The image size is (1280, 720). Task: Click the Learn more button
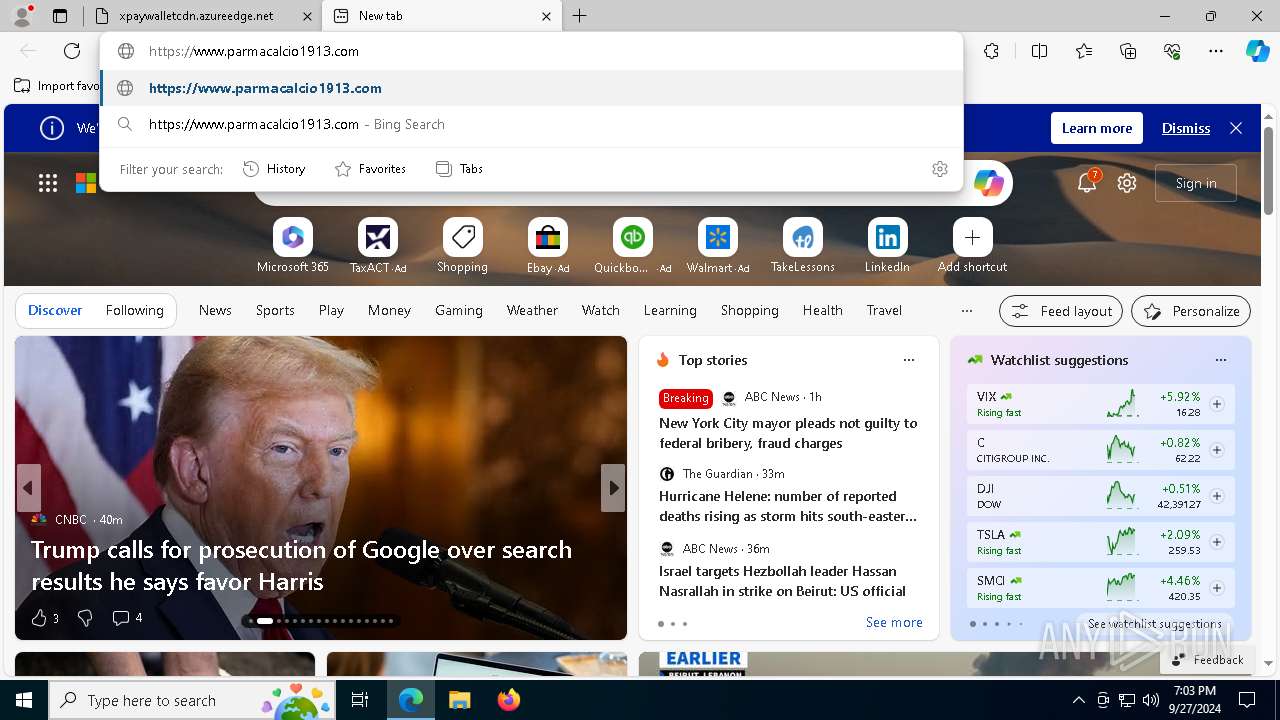point(1097,128)
